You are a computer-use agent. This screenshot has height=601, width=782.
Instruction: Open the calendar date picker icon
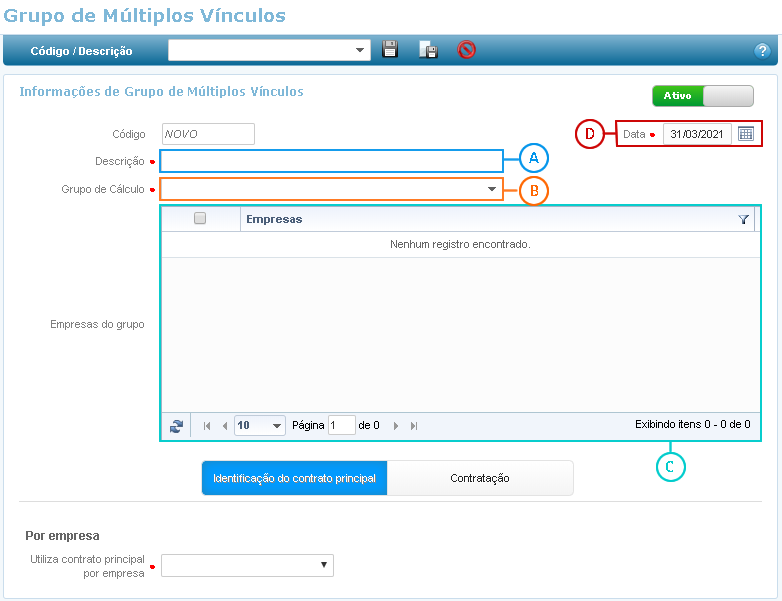[x=746, y=134]
